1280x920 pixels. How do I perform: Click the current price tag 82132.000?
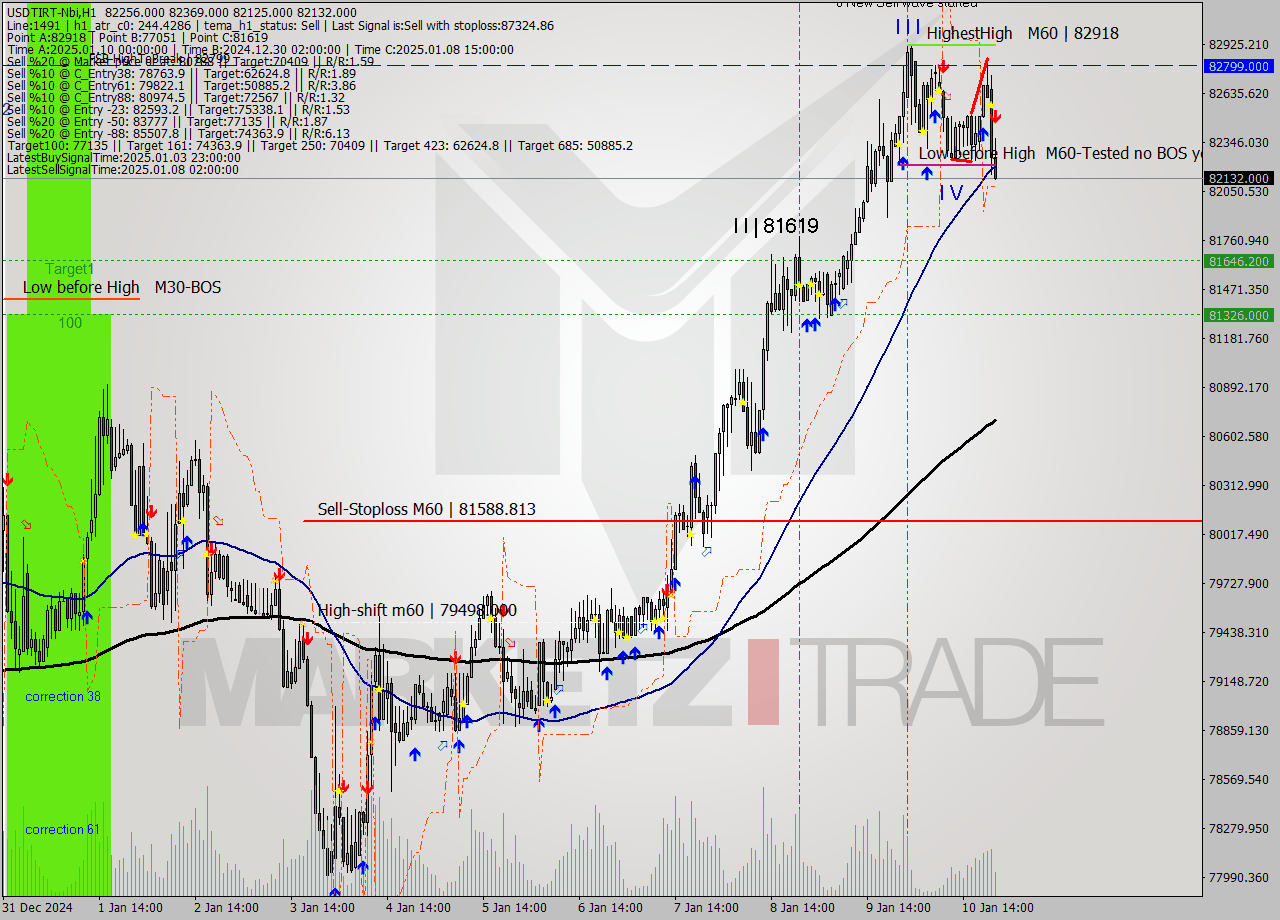[x=1239, y=178]
